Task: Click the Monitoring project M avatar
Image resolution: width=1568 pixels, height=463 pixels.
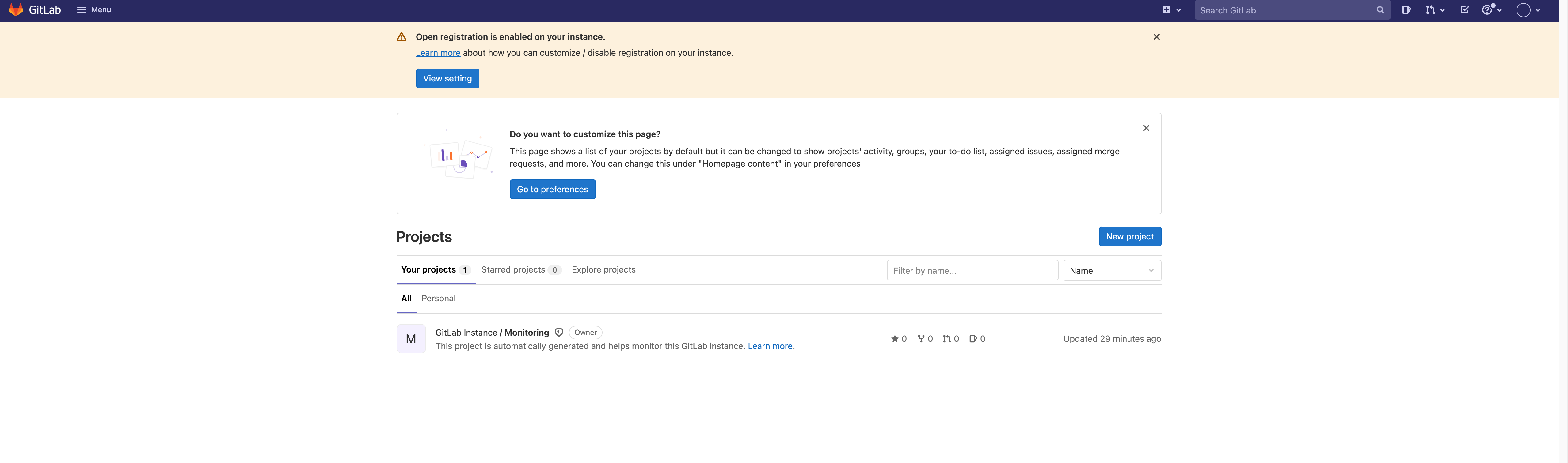Action: pos(411,339)
